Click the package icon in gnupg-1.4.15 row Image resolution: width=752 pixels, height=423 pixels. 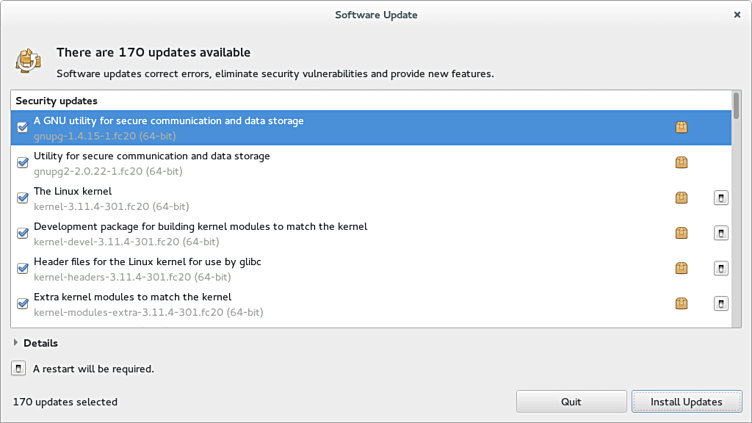pyautogui.click(x=681, y=127)
